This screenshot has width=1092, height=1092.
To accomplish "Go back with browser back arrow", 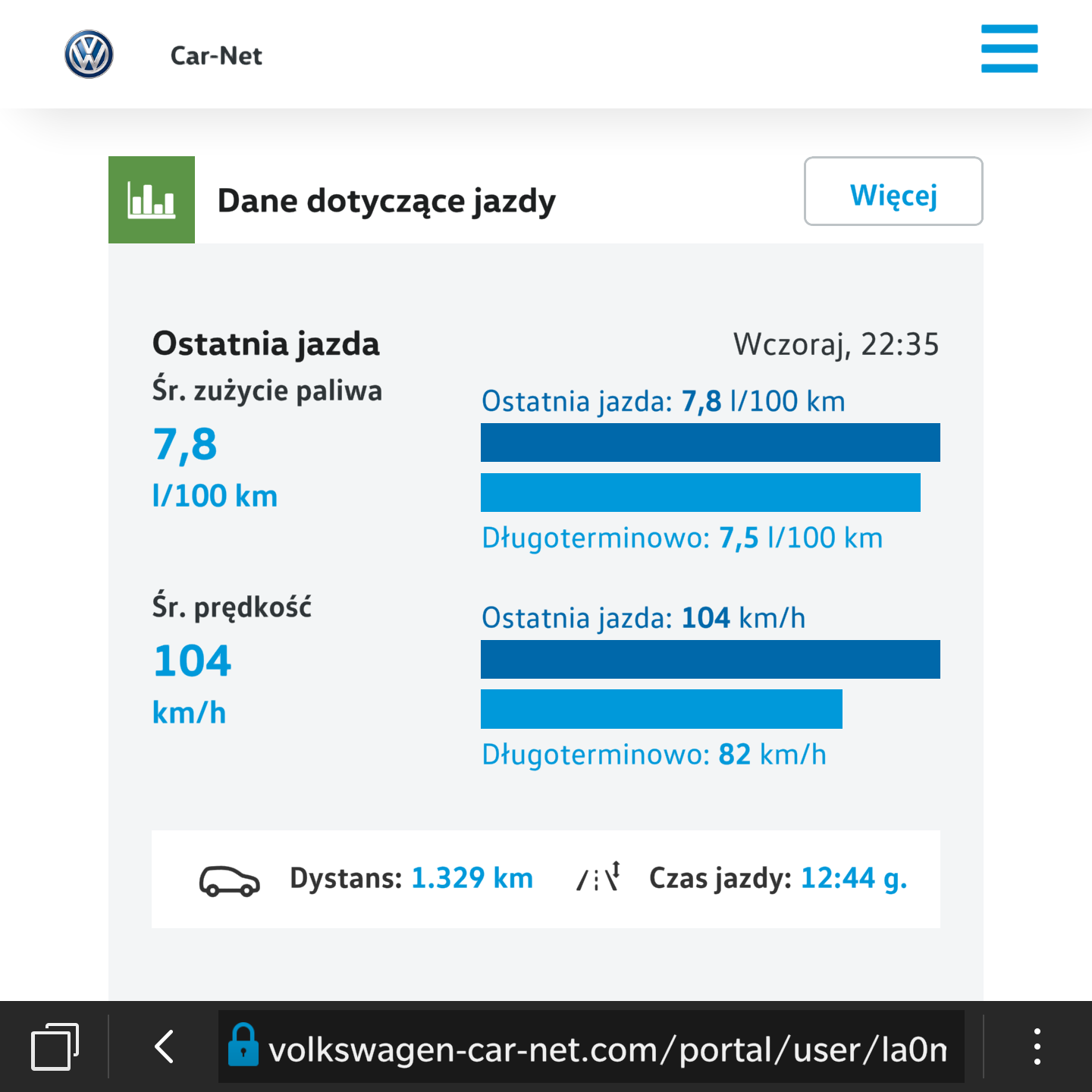I will point(165,1047).
